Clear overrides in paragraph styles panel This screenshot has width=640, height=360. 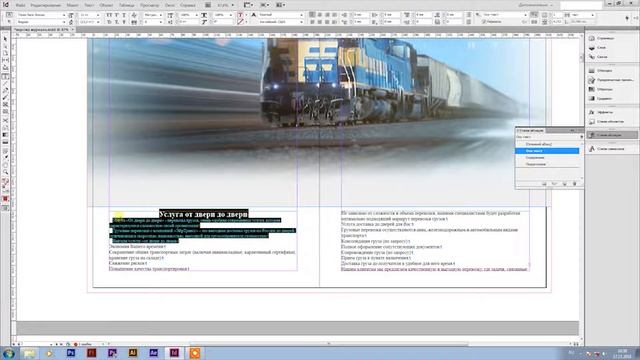coord(554,184)
